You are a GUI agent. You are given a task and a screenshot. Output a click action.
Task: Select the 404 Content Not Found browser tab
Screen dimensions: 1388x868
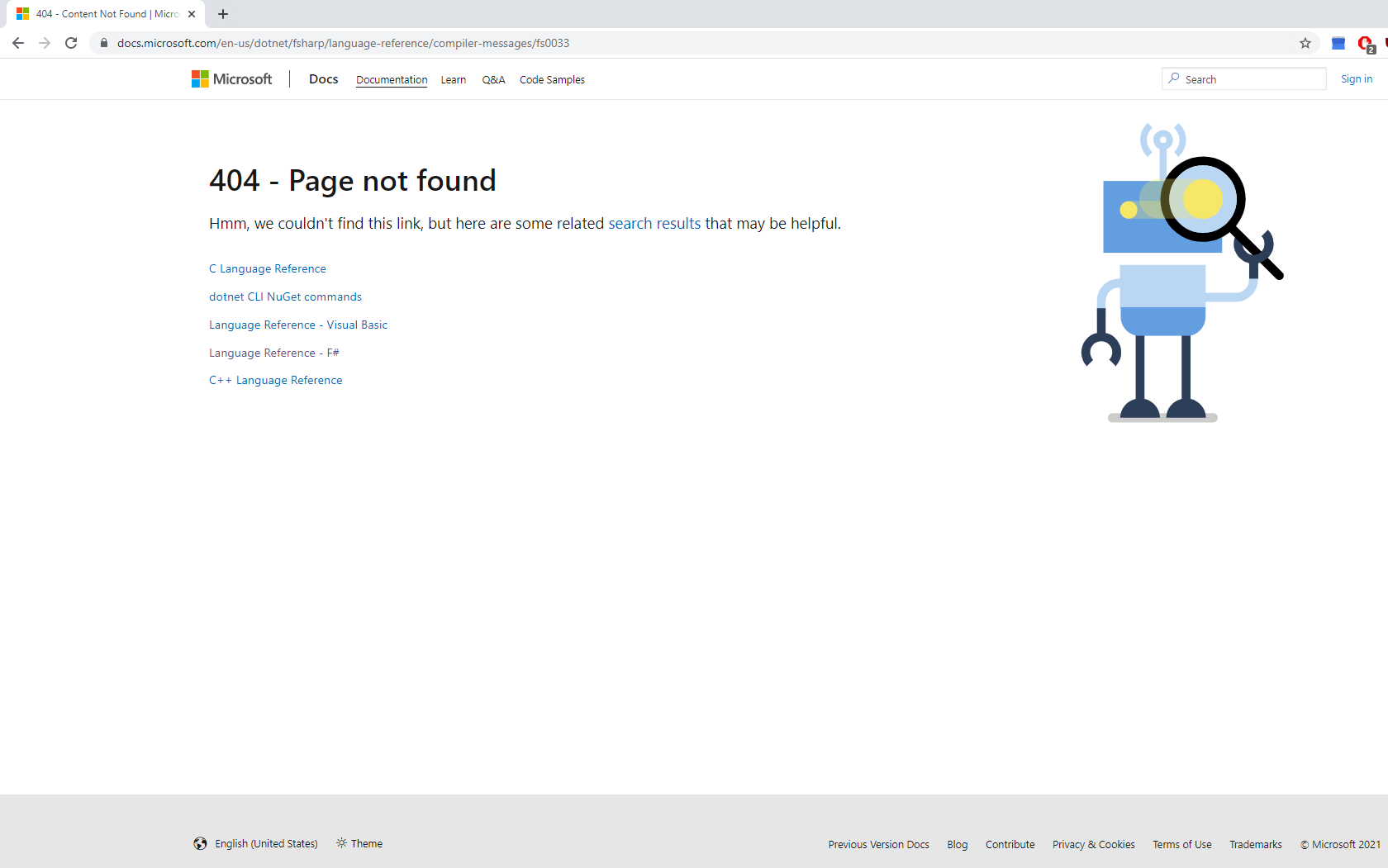tap(99, 14)
